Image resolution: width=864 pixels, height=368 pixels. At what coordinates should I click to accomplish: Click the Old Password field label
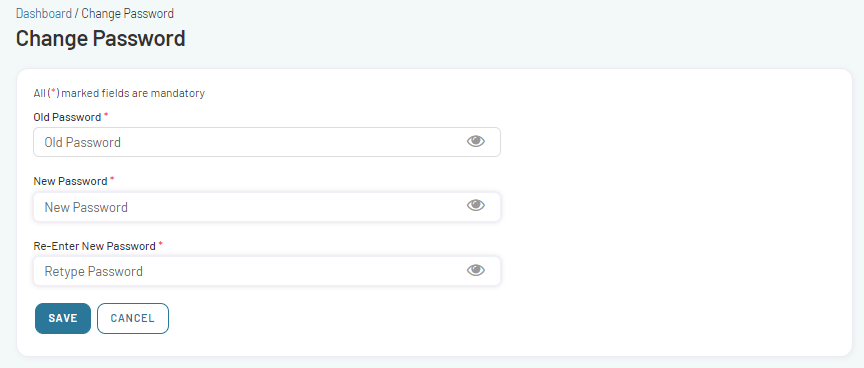click(67, 117)
